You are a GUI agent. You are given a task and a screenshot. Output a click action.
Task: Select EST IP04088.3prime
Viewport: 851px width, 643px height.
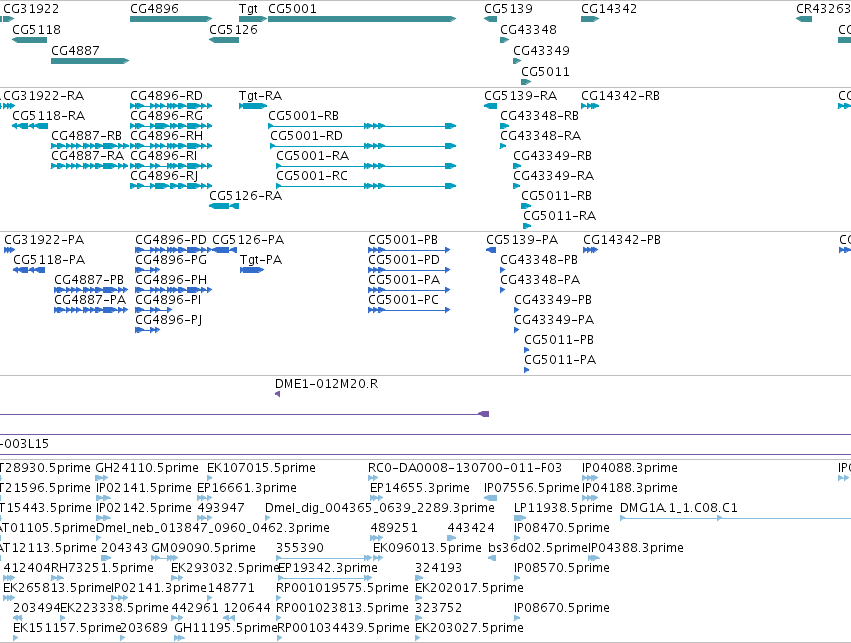(x=630, y=468)
